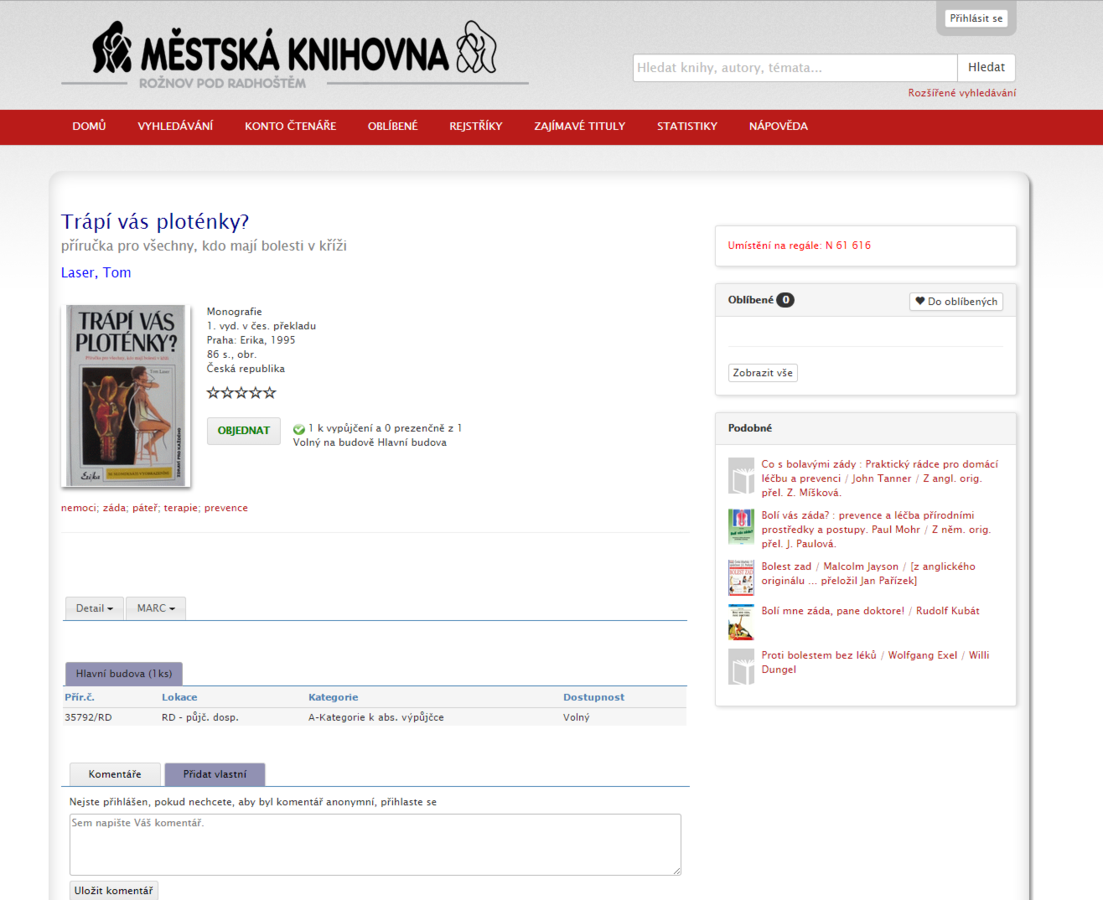This screenshot has width=1103, height=900.
Task: Click the Oblíbené count badge 0
Action: [x=785, y=300]
